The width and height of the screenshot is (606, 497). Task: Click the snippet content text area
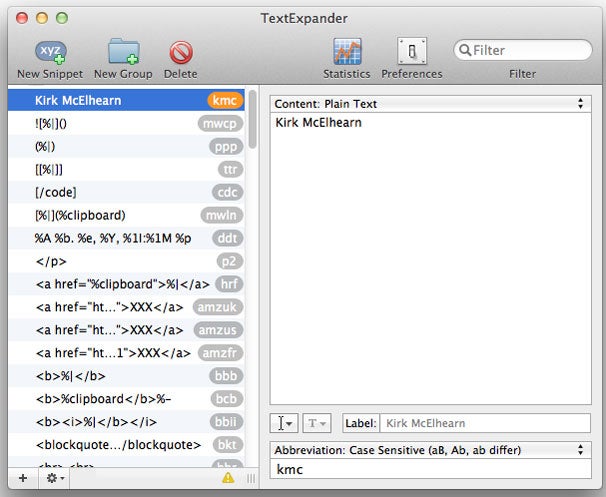pyautogui.click(x=431, y=259)
